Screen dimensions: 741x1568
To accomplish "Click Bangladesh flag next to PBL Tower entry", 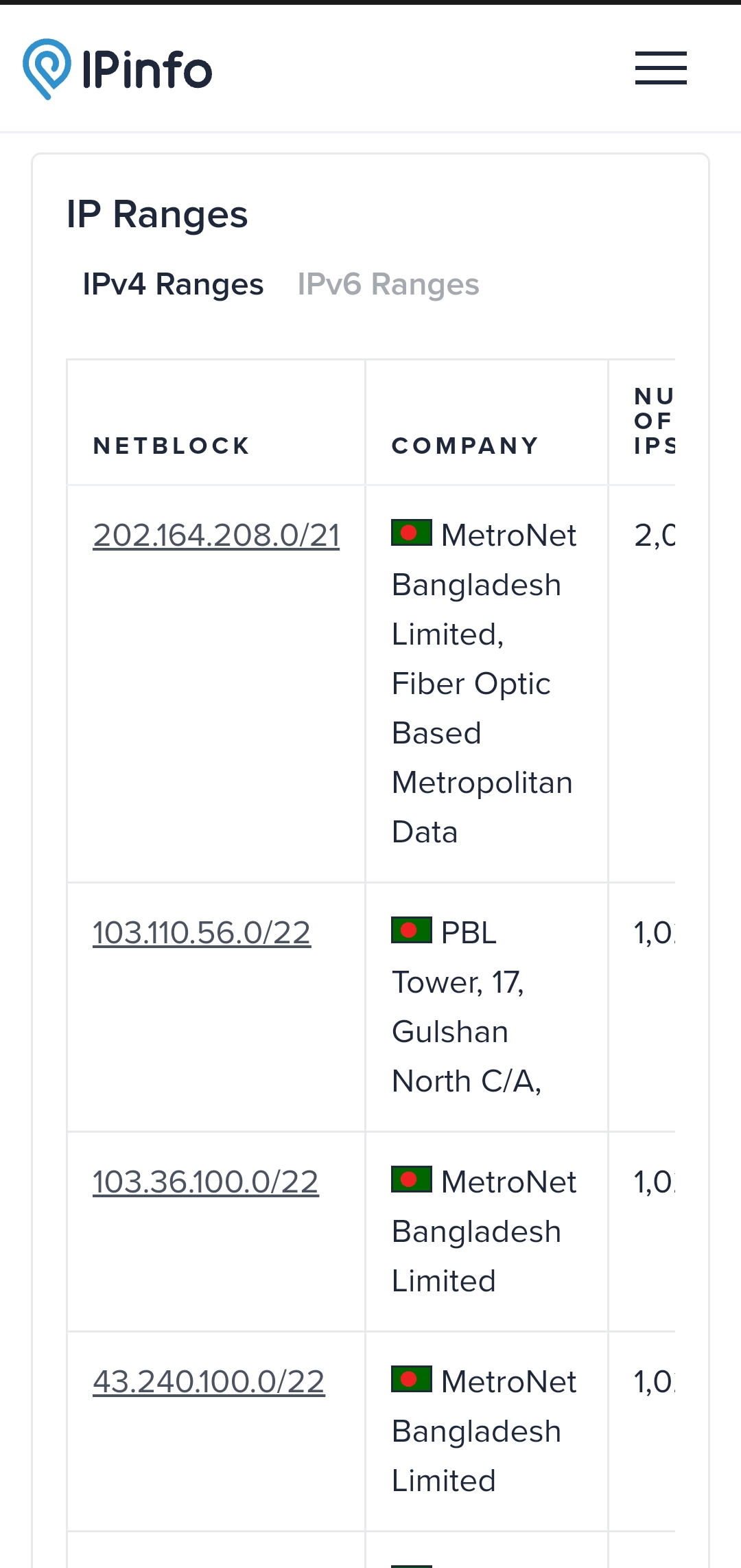I will [x=410, y=930].
